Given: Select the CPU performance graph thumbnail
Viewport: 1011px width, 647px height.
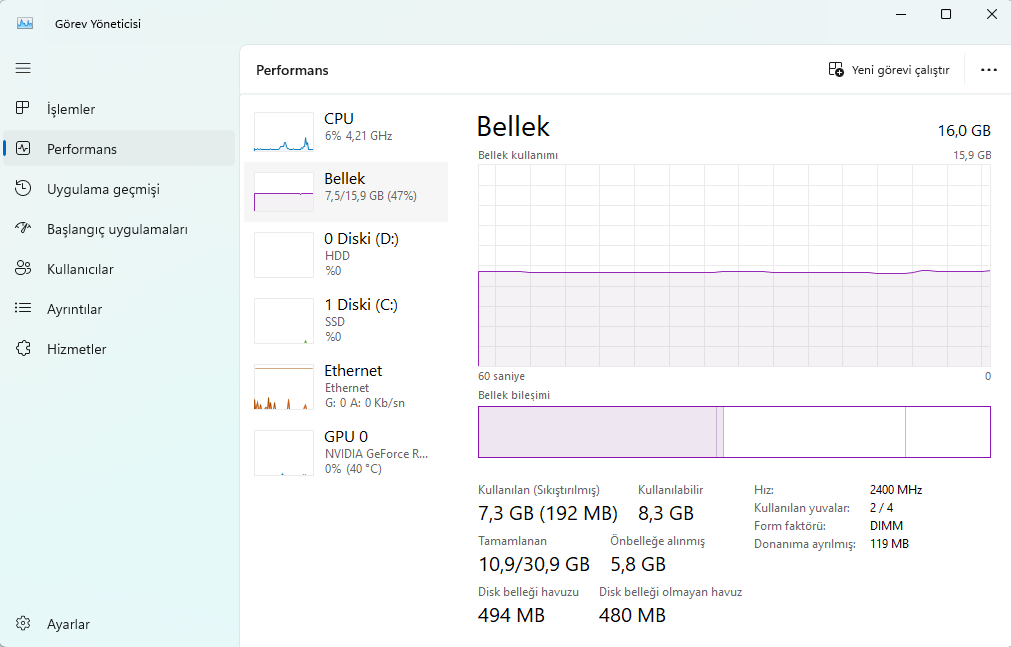Looking at the screenshot, I should click(x=284, y=132).
